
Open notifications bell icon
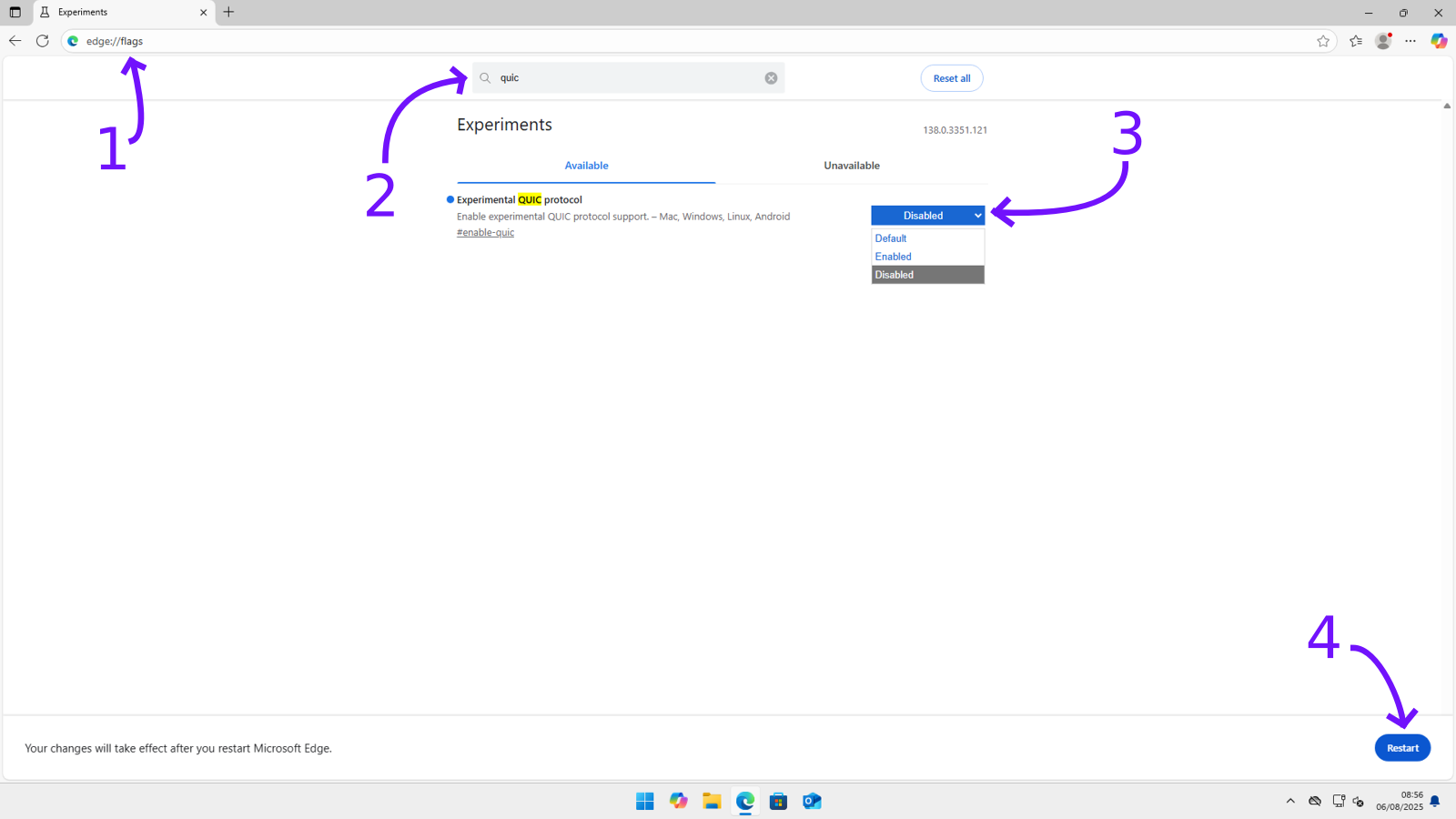1435,801
